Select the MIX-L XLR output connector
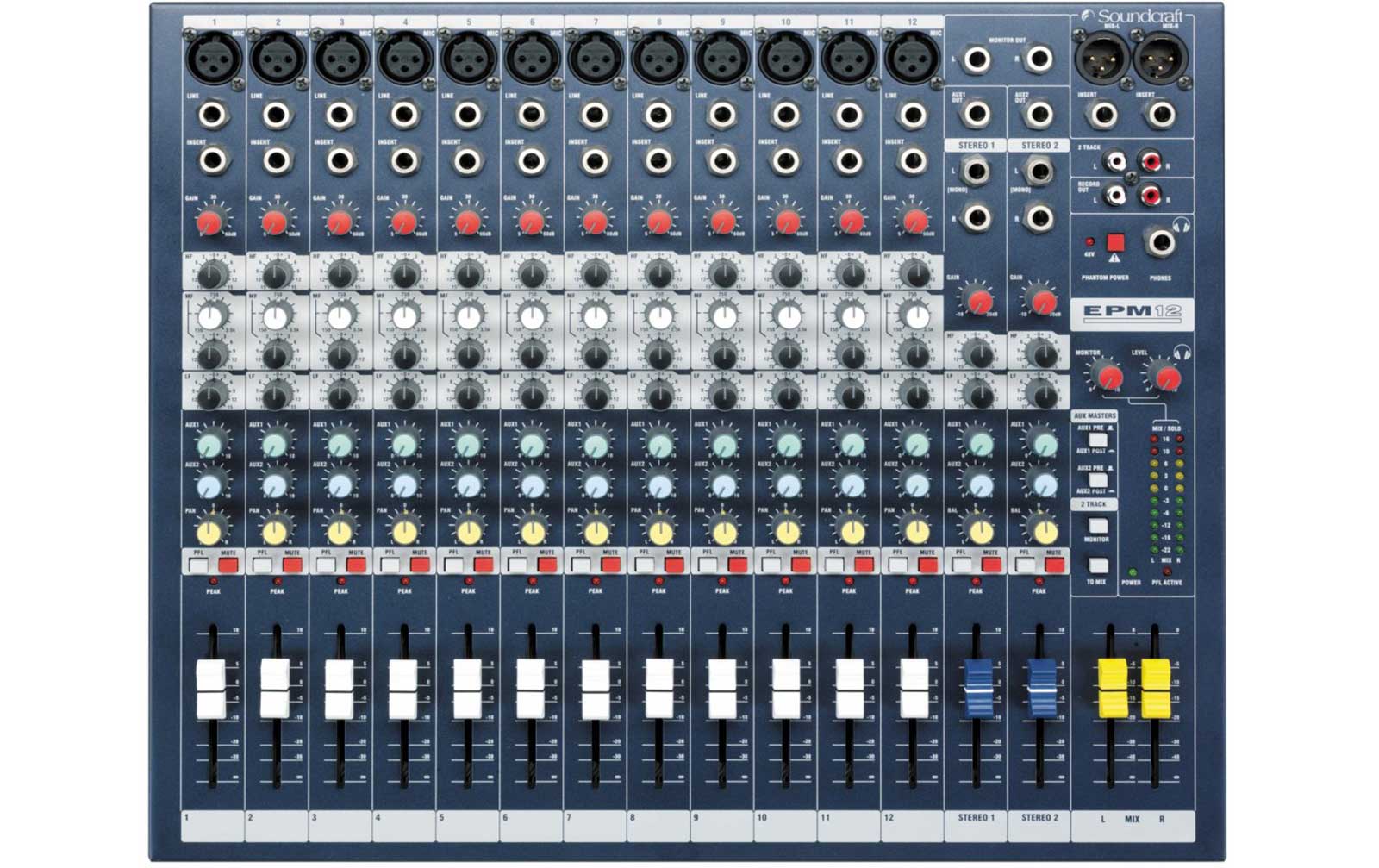Viewport: 1379px width, 868px height. pyautogui.click(x=1101, y=59)
